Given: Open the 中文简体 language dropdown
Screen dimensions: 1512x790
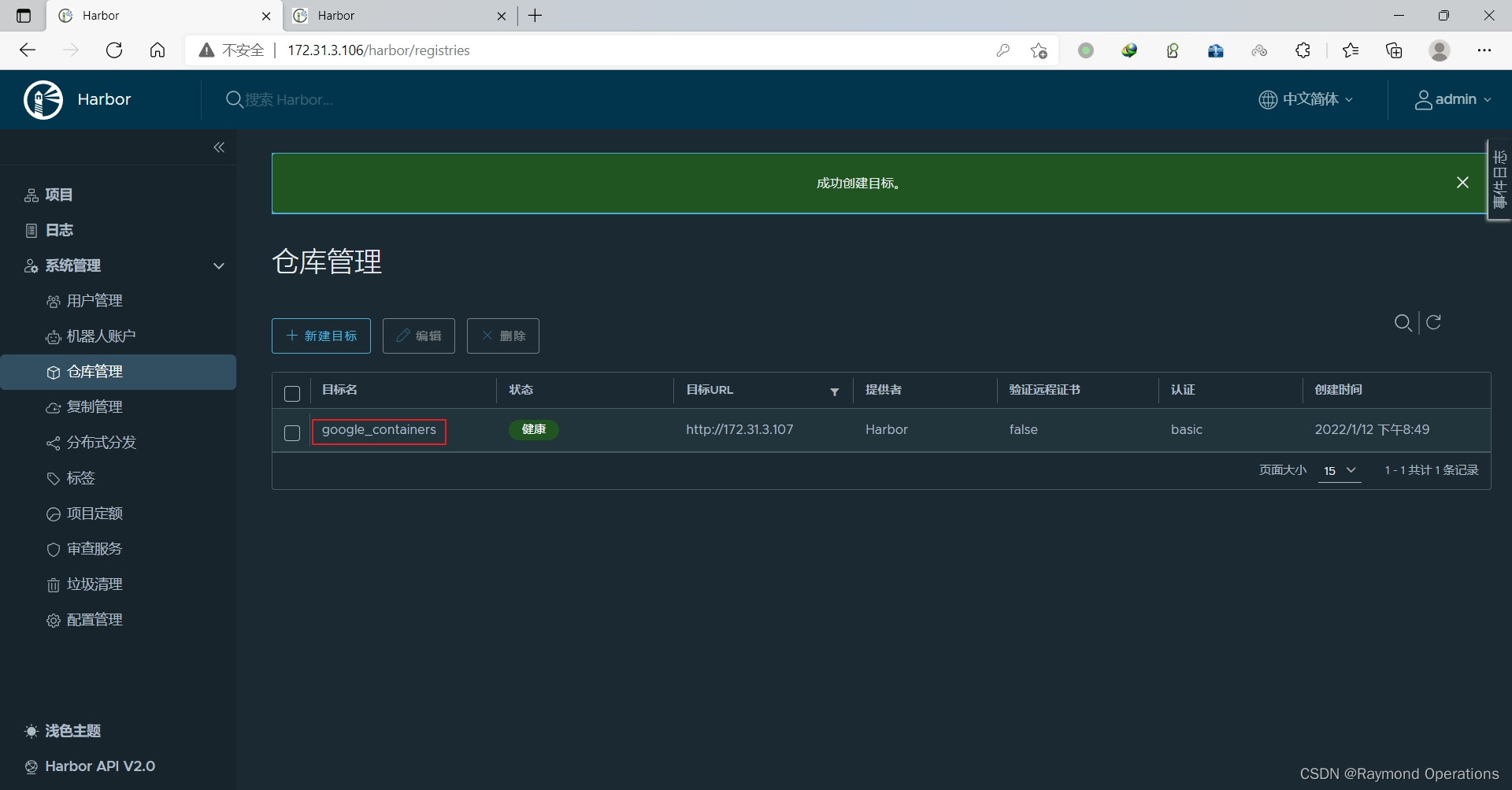Looking at the screenshot, I should [x=1306, y=99].
